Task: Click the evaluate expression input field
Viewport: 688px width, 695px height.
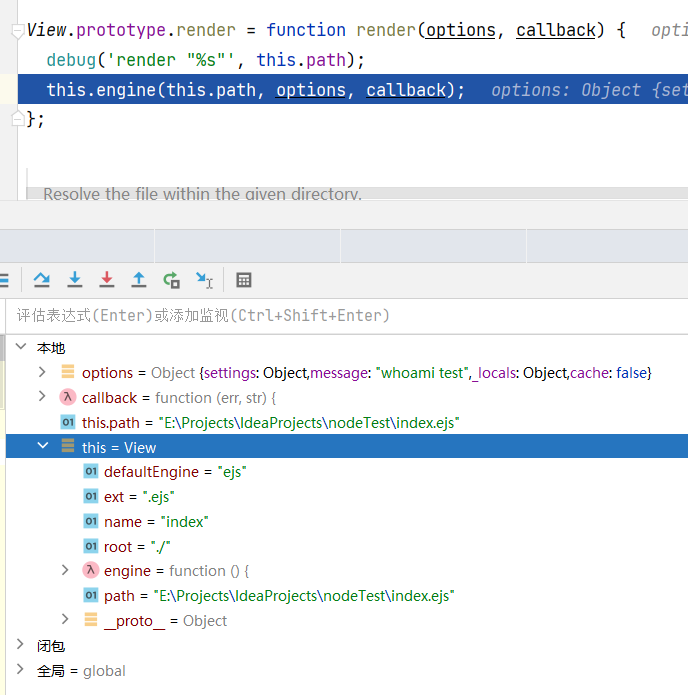Action: tap(347, 316)
